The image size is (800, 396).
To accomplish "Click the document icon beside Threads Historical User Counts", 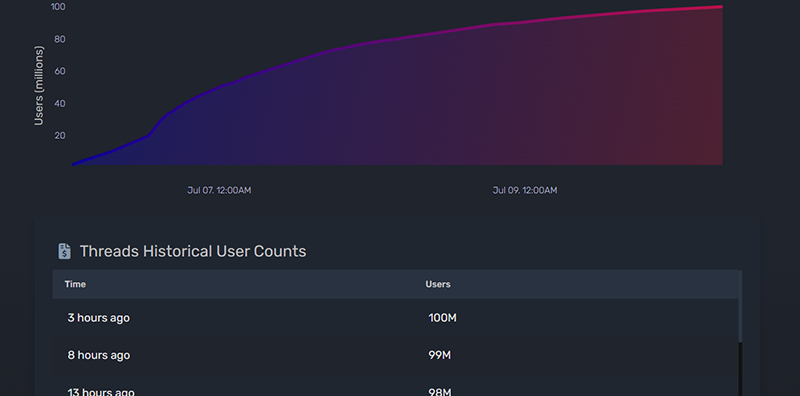I will coord(64,251).
